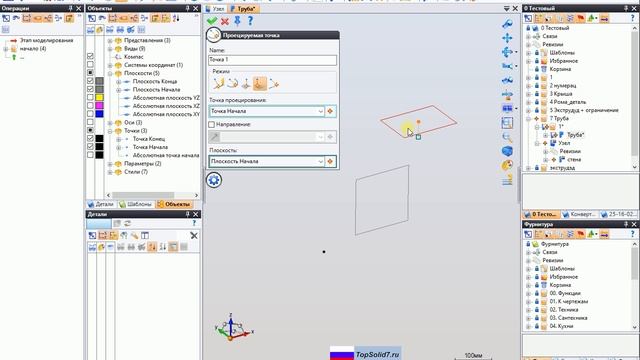Screen dimensions: 640x360
Task: Activate the rotate view tool
Action: pyautogui.click(x=507, y=52)
